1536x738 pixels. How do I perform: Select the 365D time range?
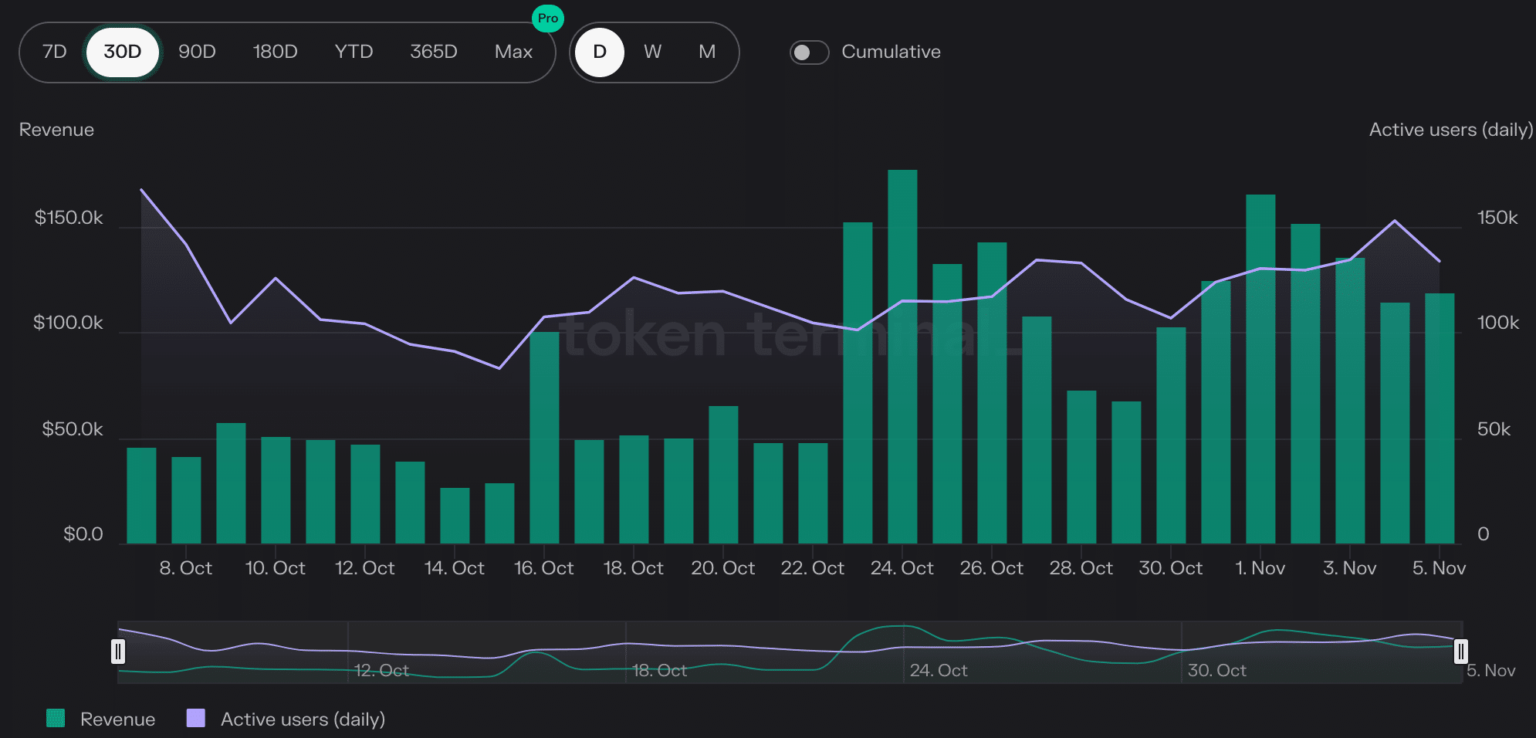pyautogui.click(x=433, y=52)
